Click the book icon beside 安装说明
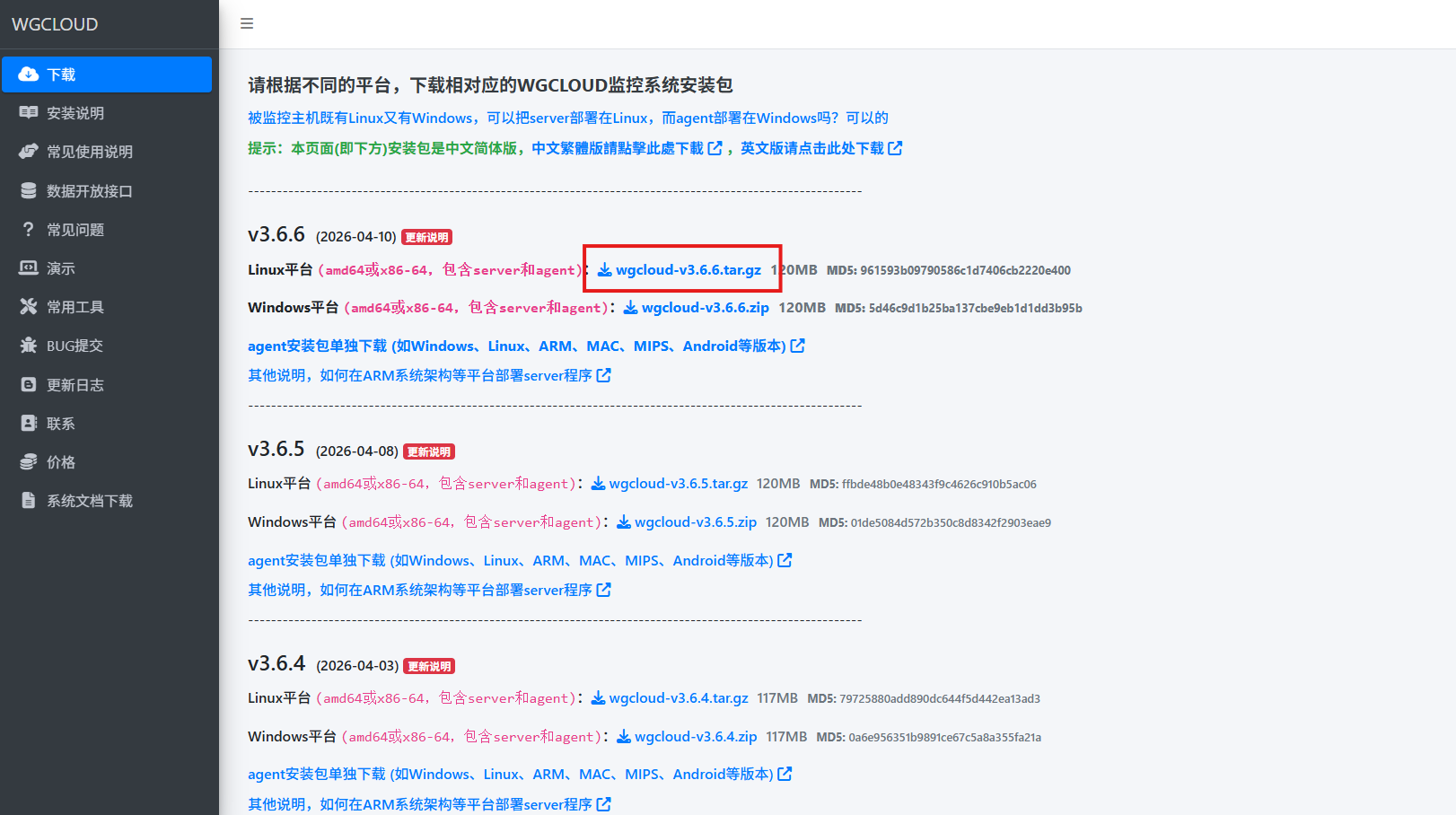 pos(28,113)
